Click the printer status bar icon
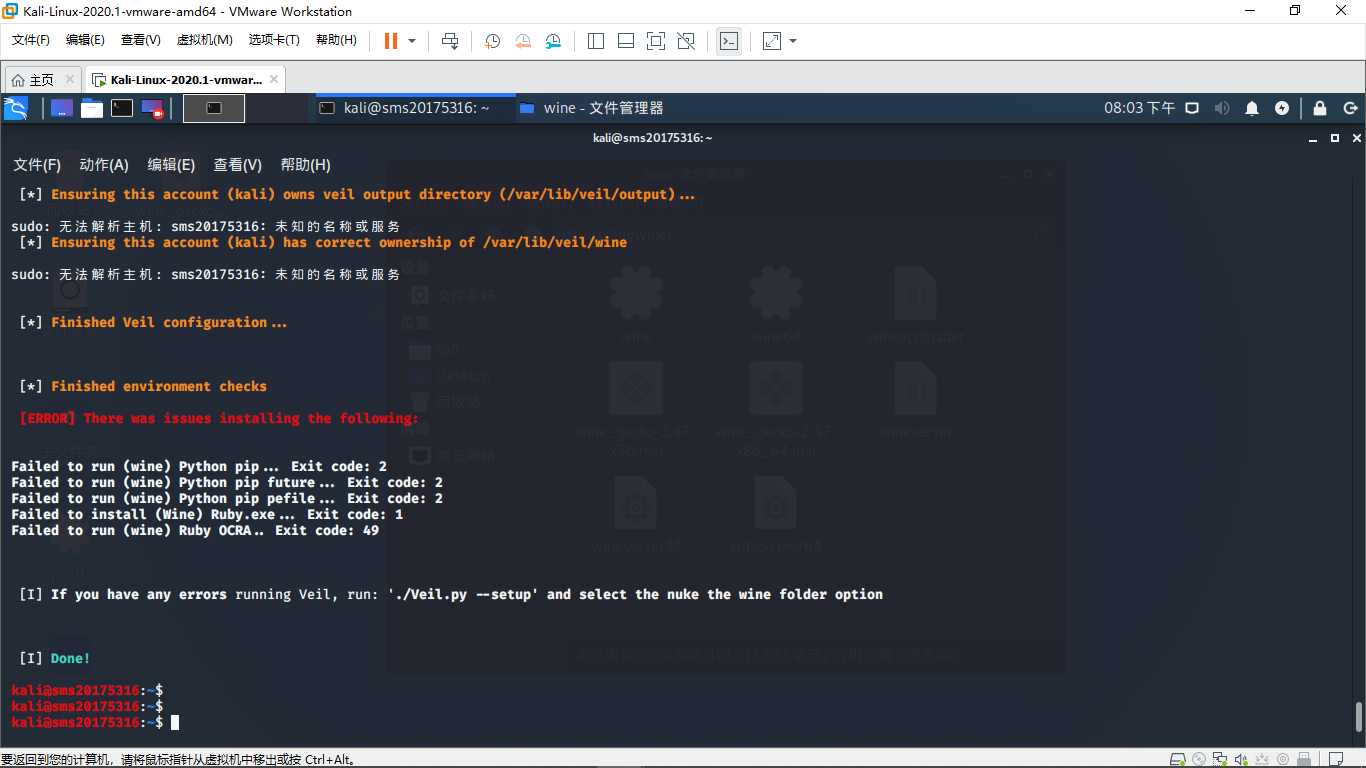Screen dimensions: 1366x768 (1283, 760)
